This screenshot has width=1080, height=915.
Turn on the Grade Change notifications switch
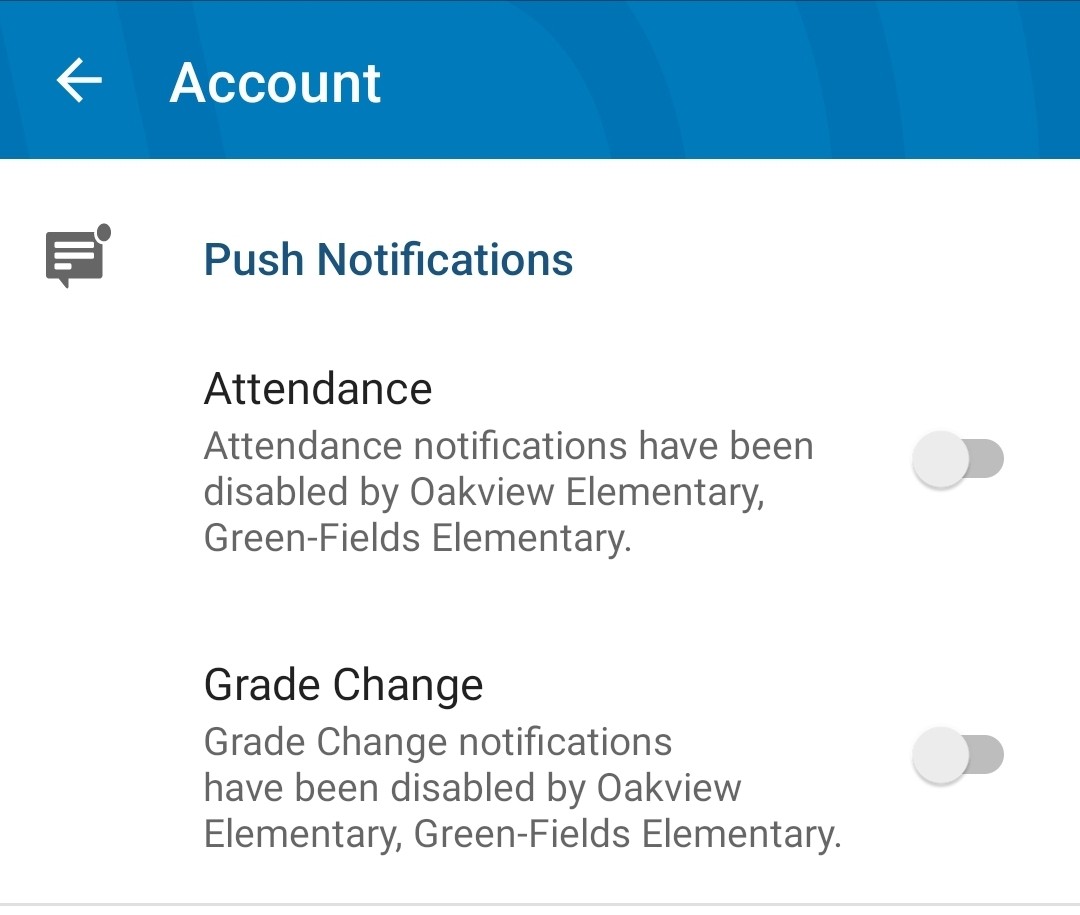click(957, 754)
